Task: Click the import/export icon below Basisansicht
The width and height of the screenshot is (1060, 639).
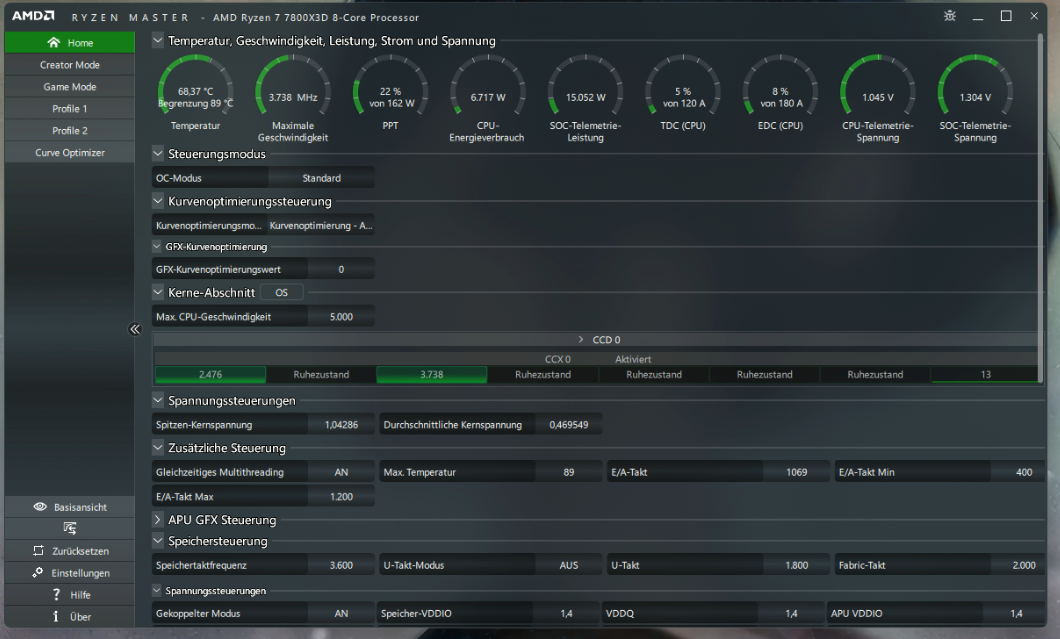Action: click(70, 528)
